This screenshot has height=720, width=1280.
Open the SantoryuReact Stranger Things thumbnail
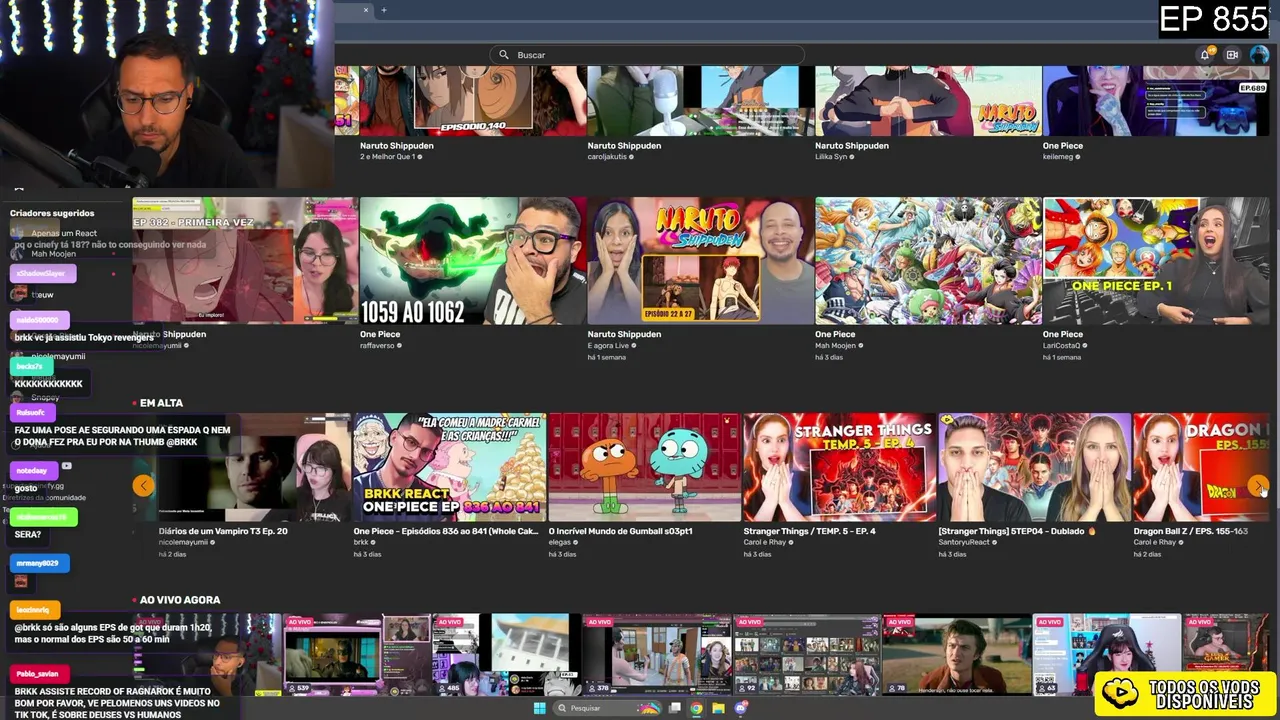pos(1035,467)
